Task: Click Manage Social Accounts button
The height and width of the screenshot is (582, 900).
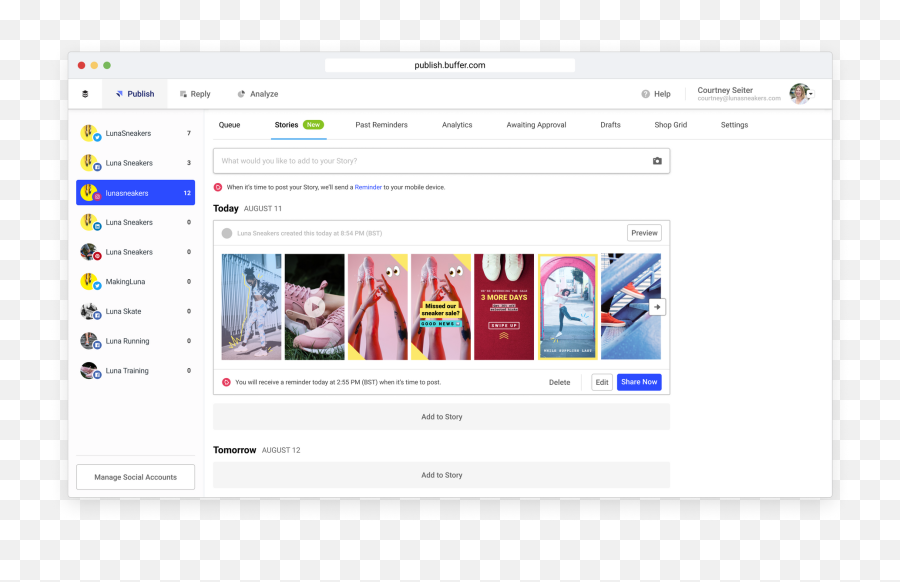Action: pos(135,477)
